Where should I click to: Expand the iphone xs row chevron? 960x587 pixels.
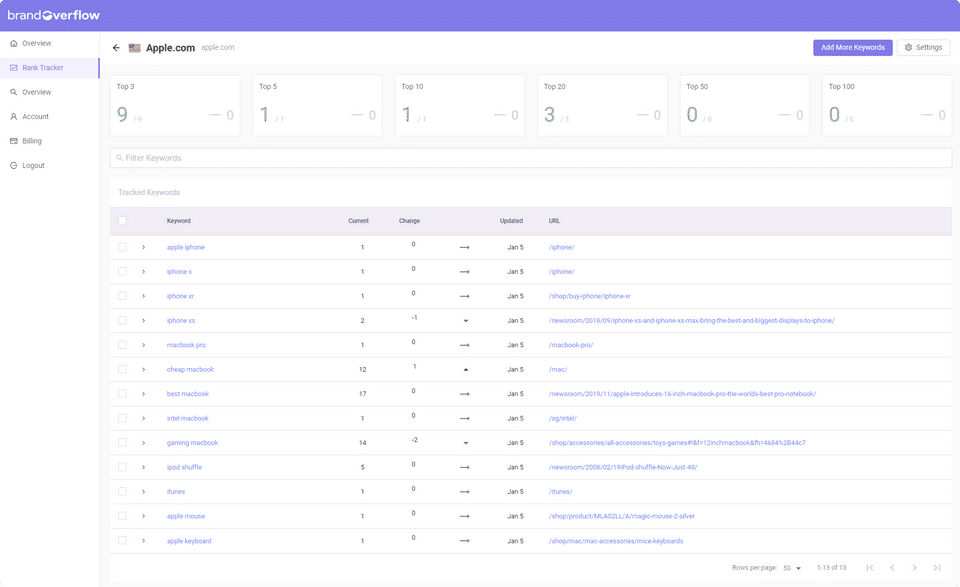tap(143, 321)
